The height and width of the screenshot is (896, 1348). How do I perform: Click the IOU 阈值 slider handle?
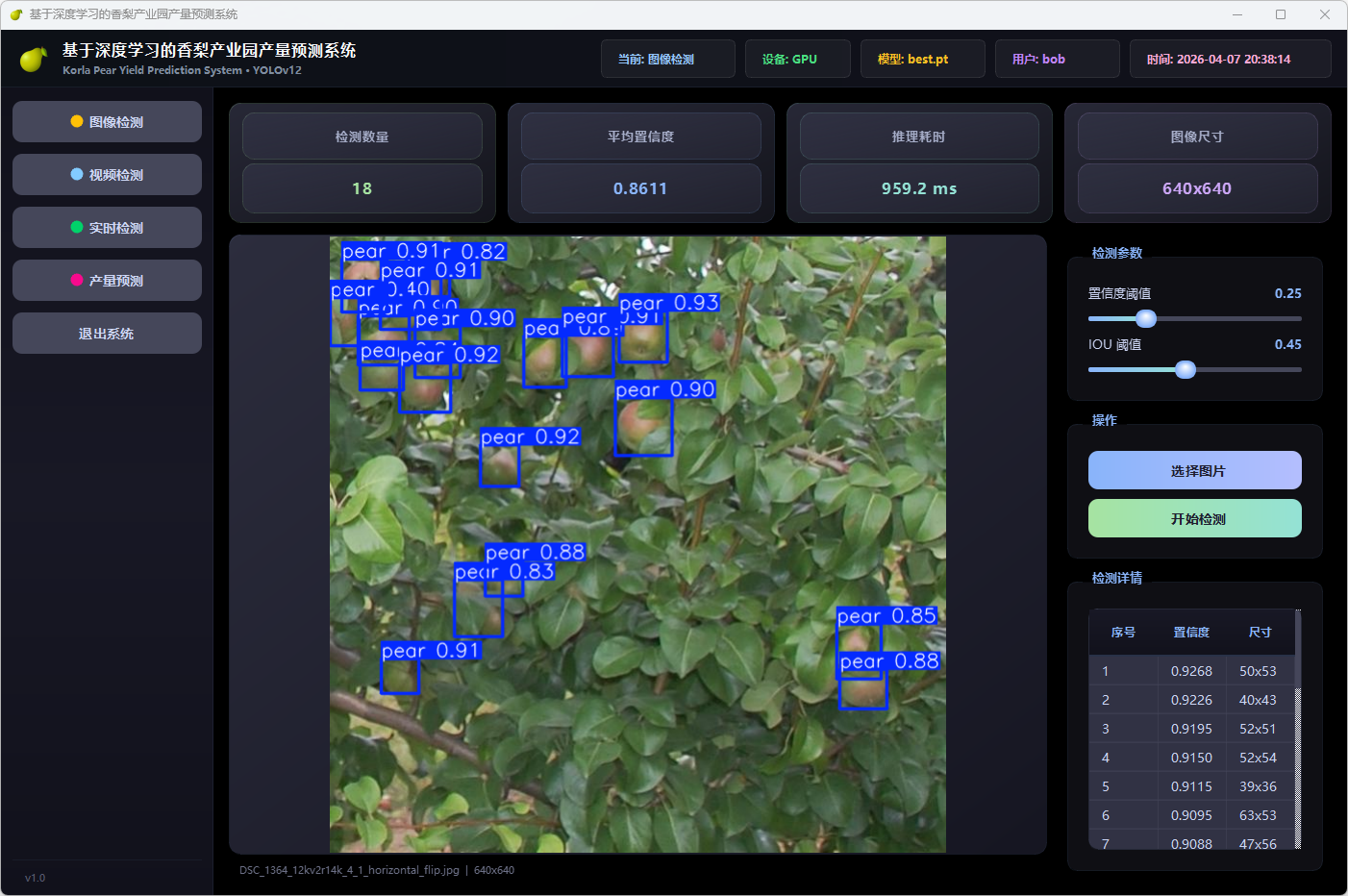(x=1186, y=370)
